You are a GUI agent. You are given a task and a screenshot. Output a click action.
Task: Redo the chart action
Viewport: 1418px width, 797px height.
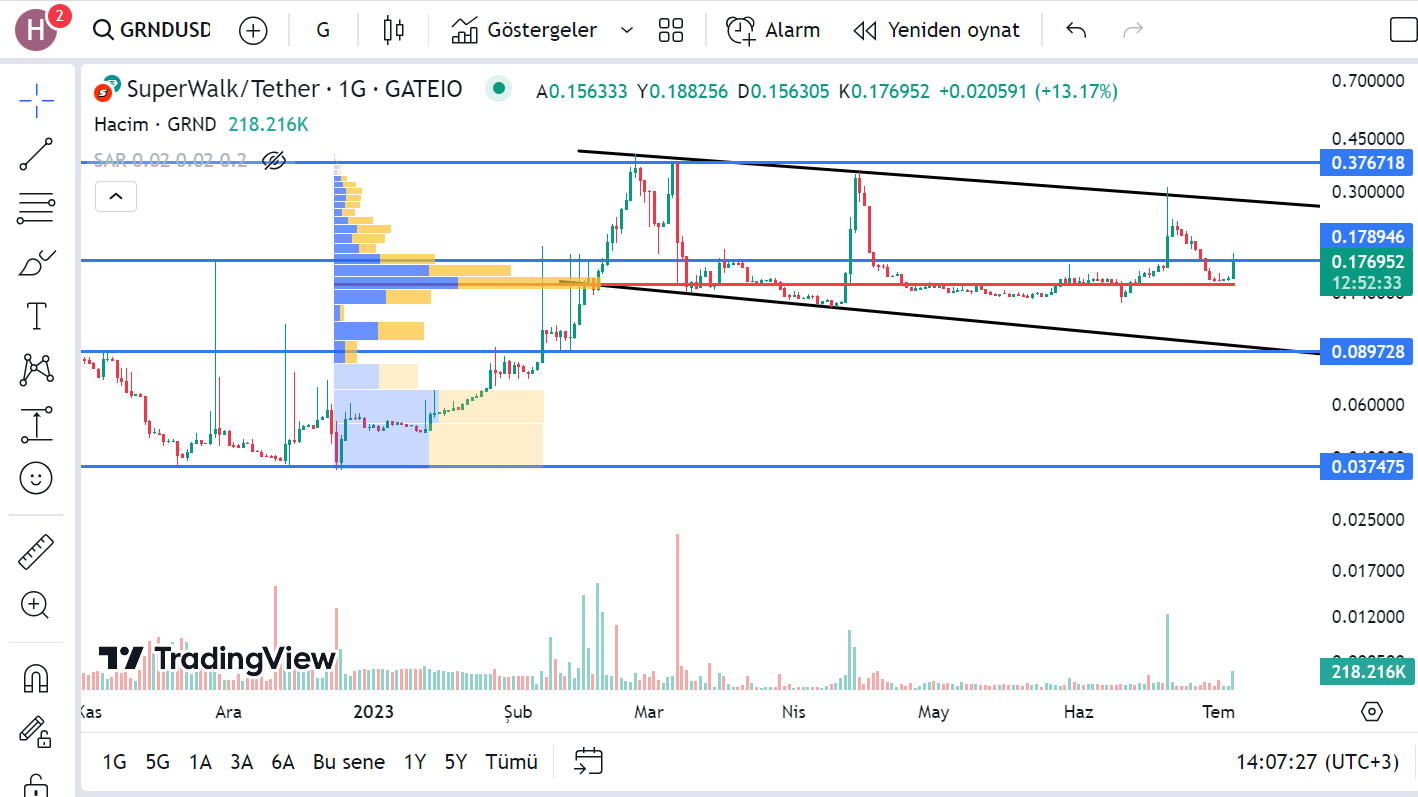pyautogui.click(x=1133, y=30)
